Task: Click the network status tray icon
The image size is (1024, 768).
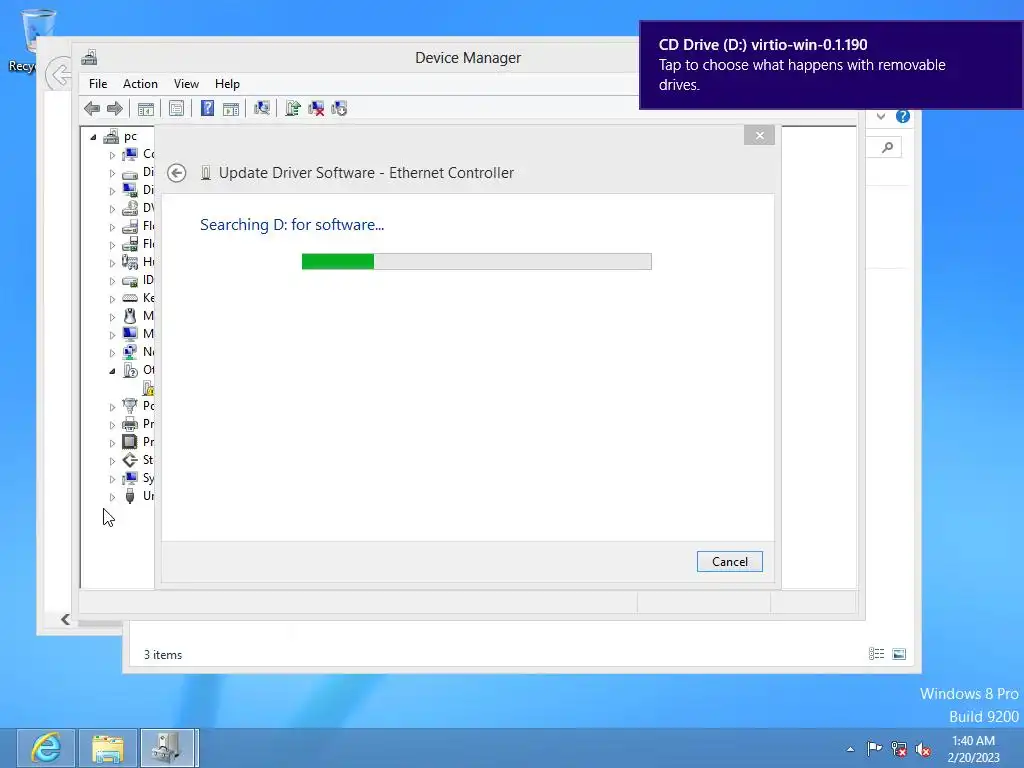Action: click(x=899, y=748)
